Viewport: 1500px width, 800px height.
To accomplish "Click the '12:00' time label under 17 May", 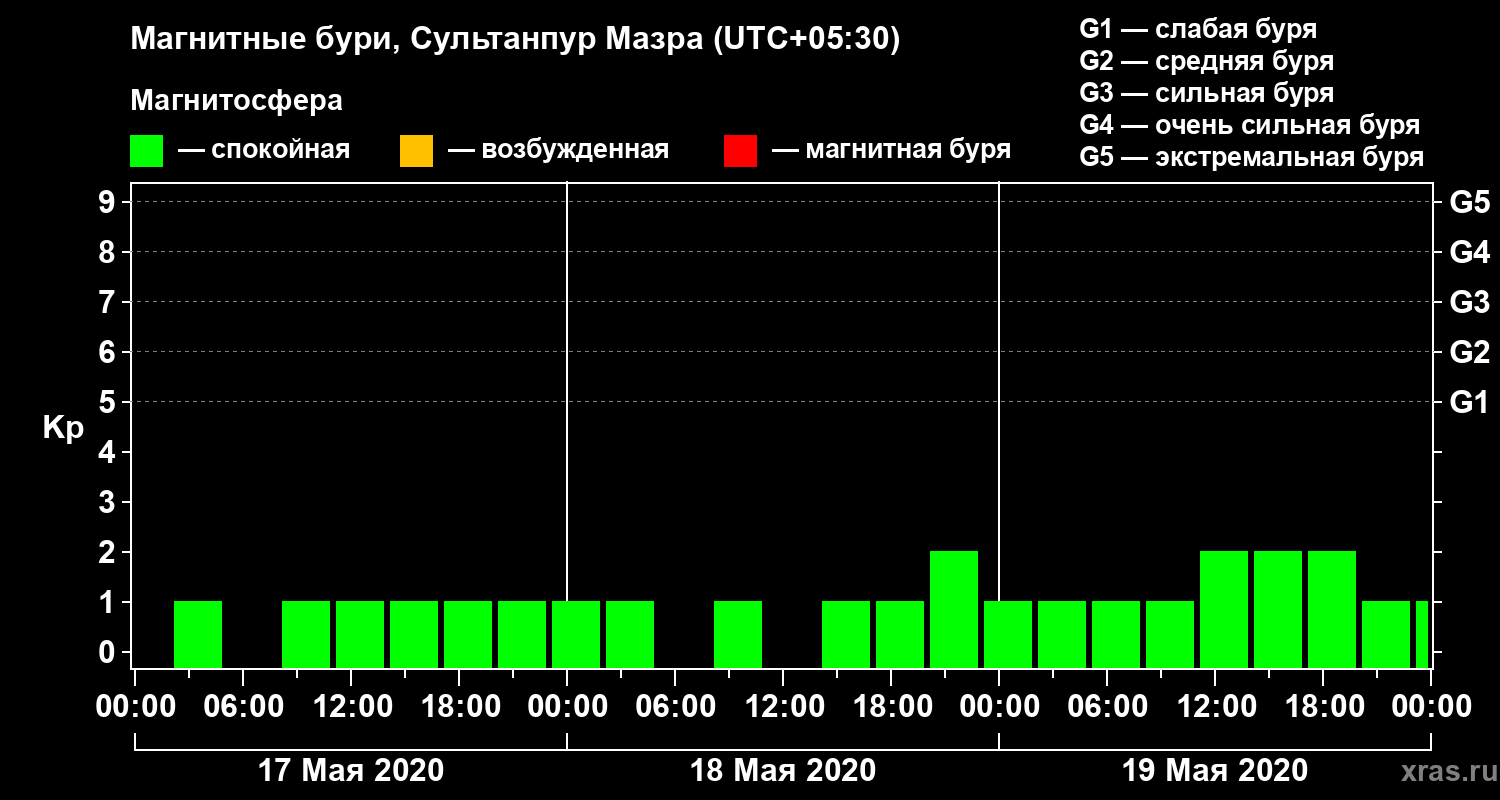I will 351,707.
